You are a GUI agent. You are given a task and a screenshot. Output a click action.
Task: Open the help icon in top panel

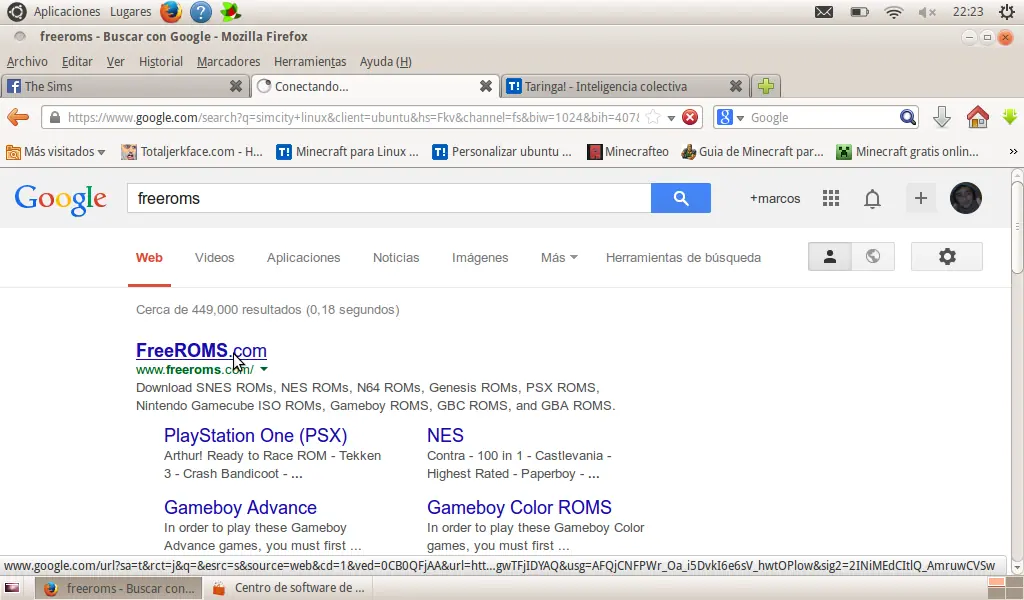pos(200,11)
